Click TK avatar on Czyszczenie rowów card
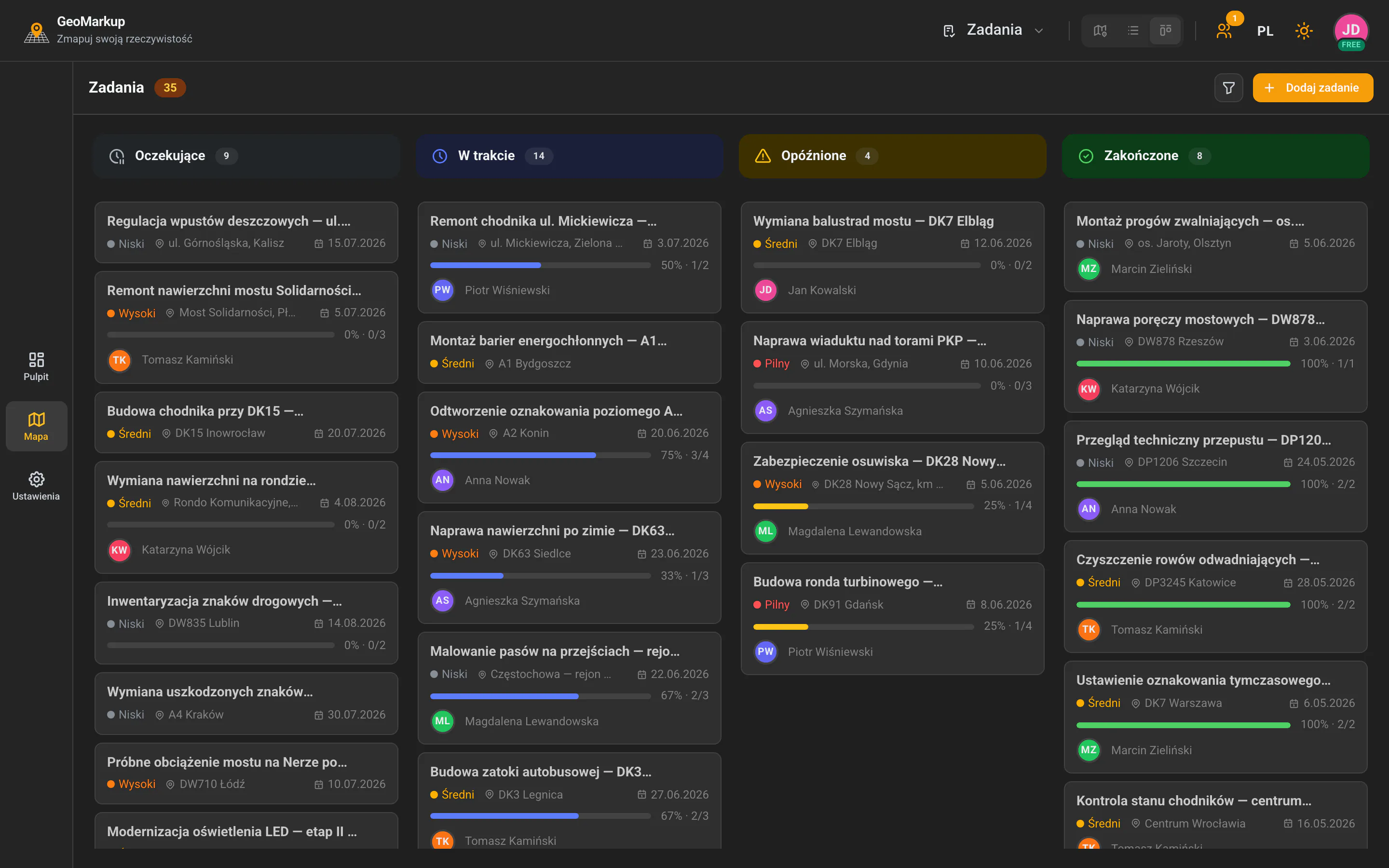 [x=1089, y=629]
